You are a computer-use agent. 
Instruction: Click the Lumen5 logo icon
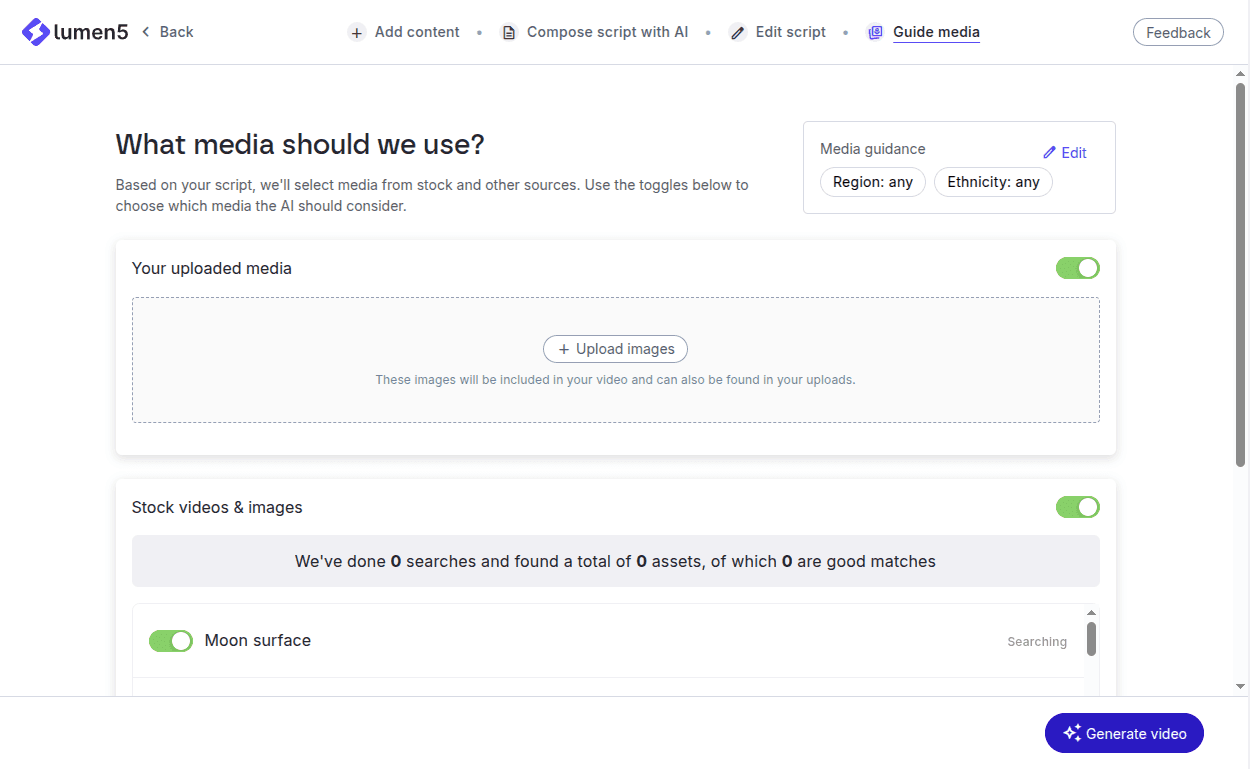point(36,32)
